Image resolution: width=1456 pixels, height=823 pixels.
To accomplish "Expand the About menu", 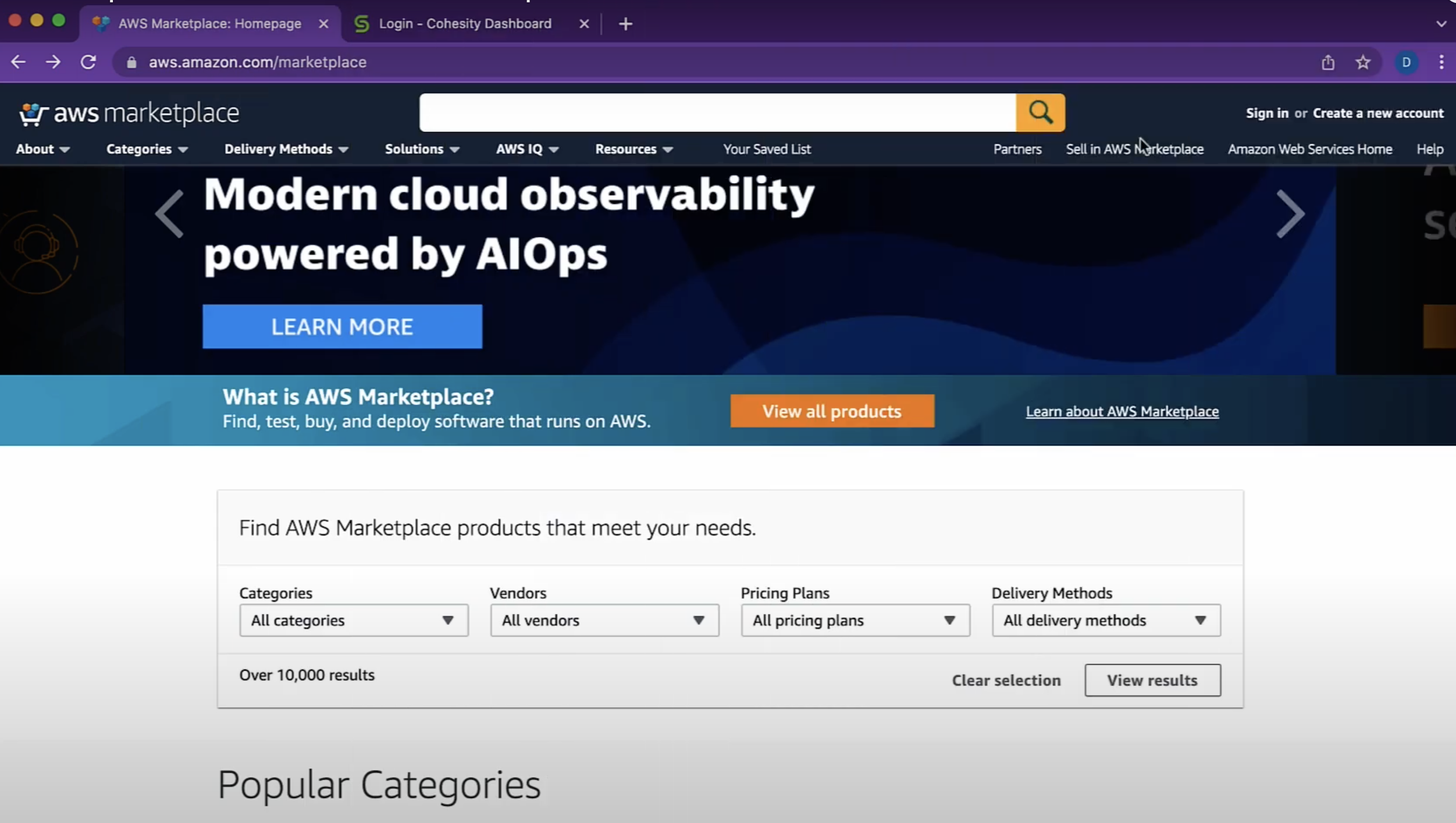I will click(42, 149).
